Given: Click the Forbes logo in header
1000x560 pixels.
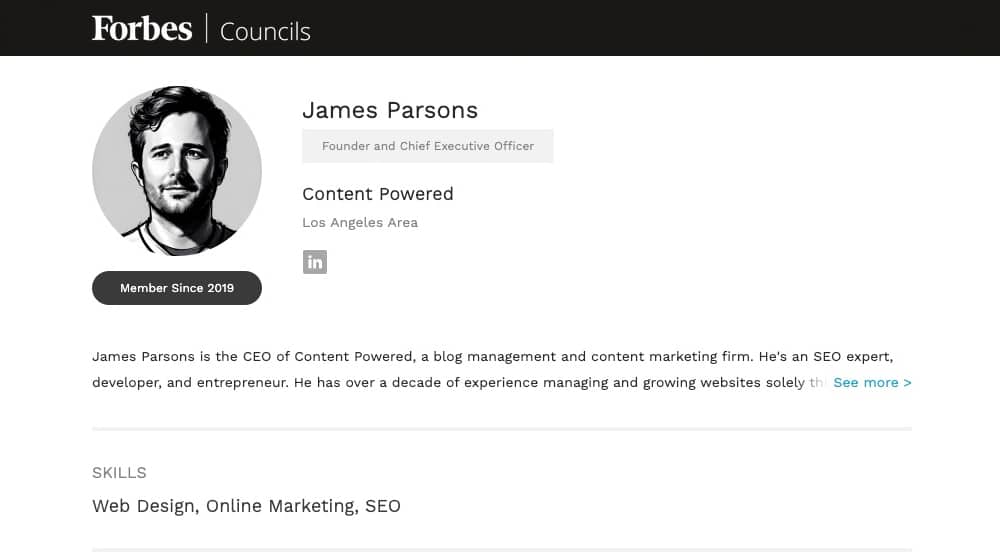Looking at the screenshot, I should coord(142,29).
